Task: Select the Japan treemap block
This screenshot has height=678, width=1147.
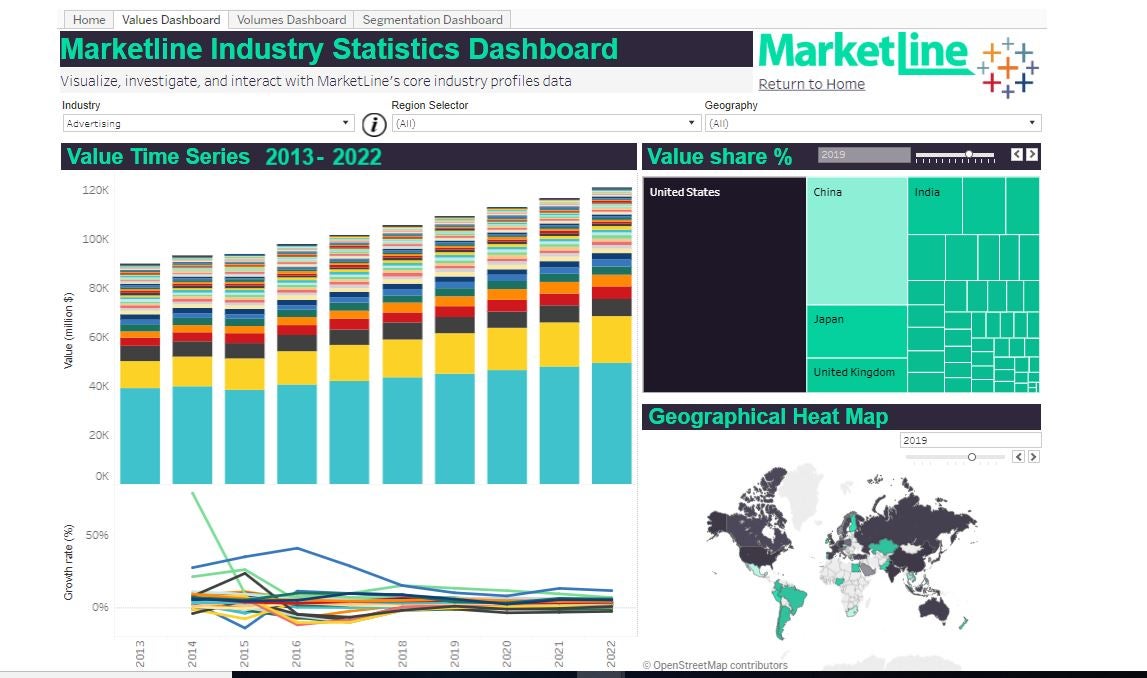Action: click(857, 331)
